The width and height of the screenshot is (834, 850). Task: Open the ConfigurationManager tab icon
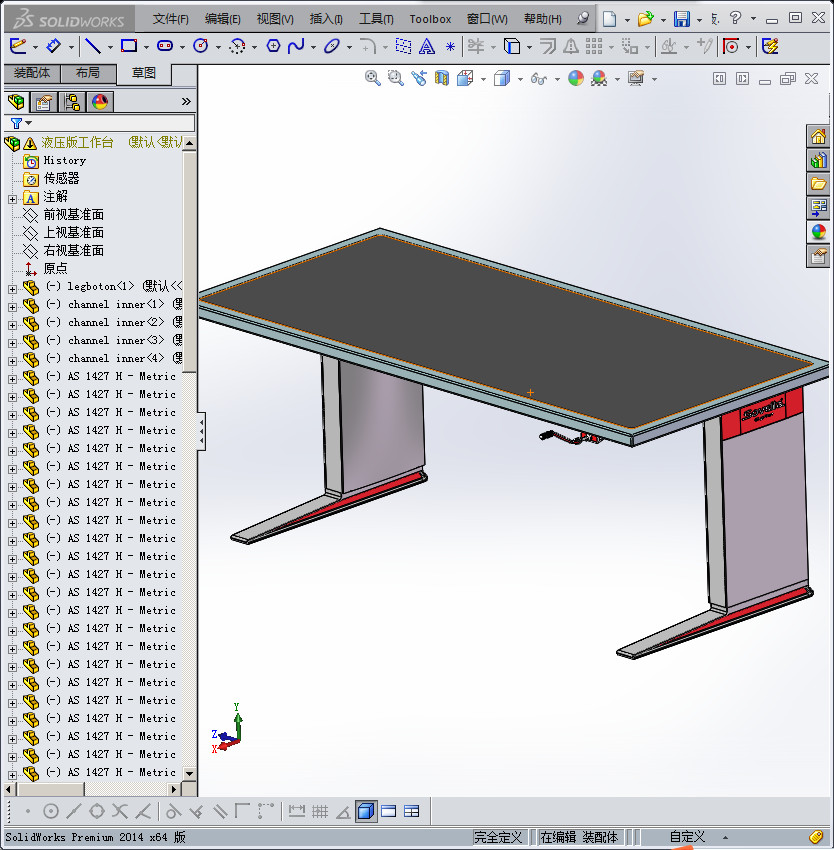coord(72,102)
